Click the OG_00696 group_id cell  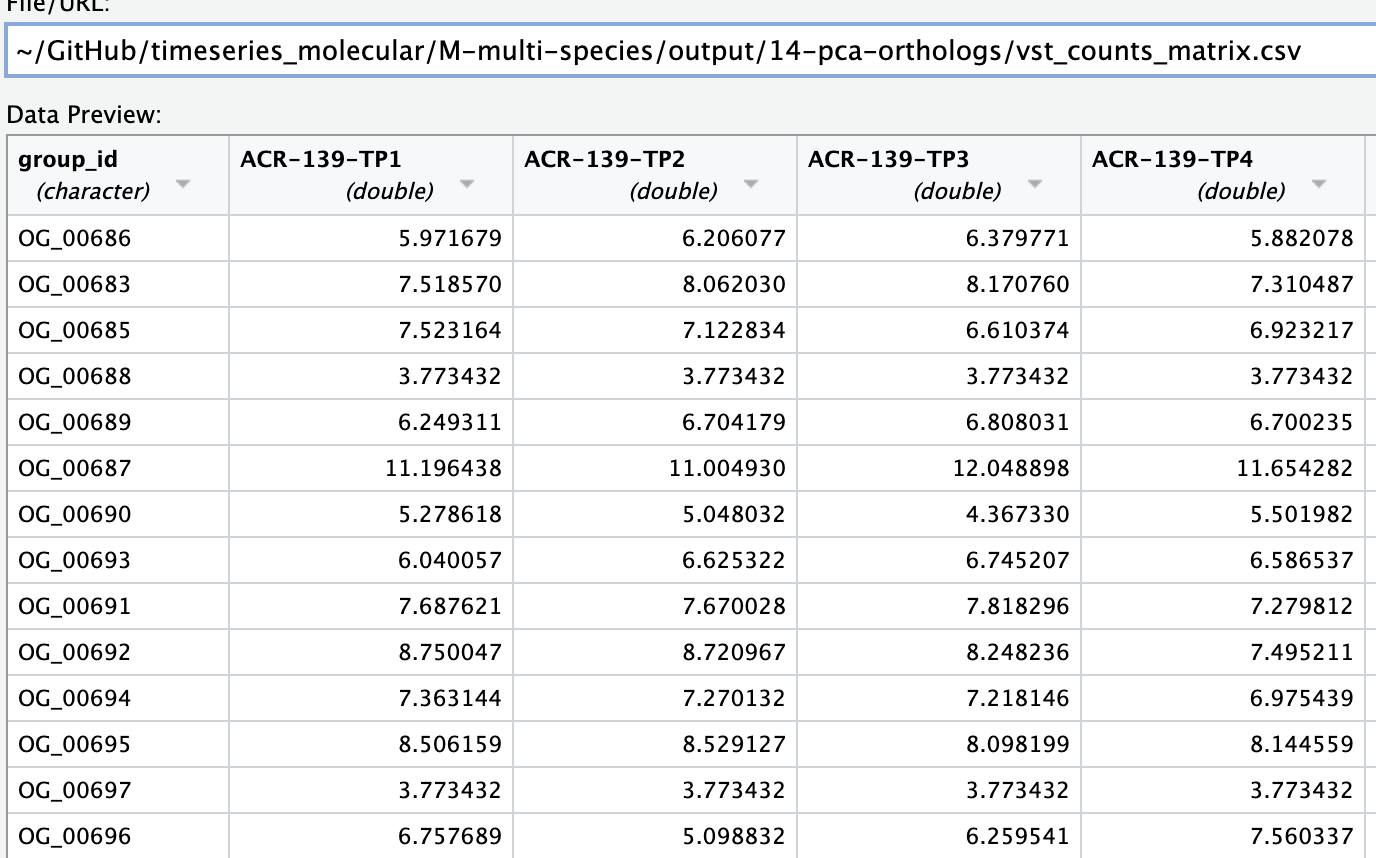(x=74, y=836)
